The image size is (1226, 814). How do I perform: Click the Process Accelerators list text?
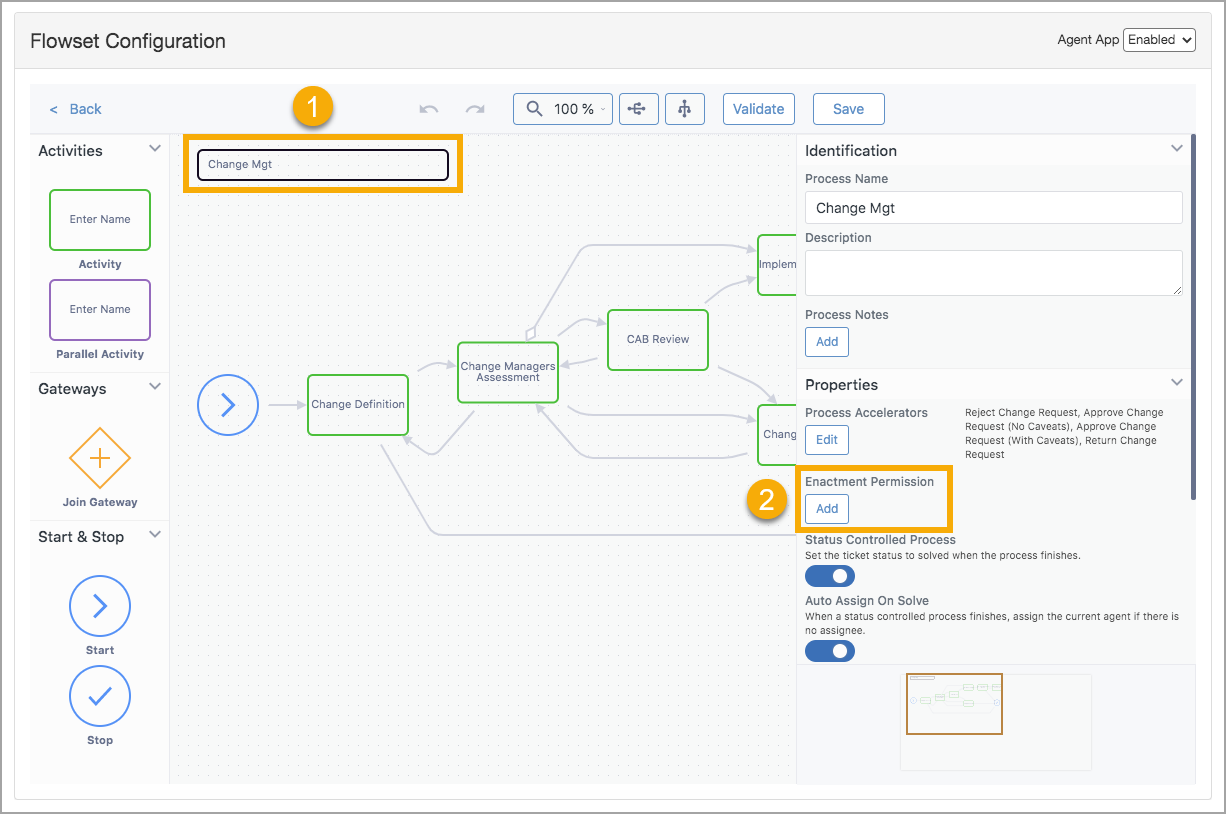(x=1064, y=433)
